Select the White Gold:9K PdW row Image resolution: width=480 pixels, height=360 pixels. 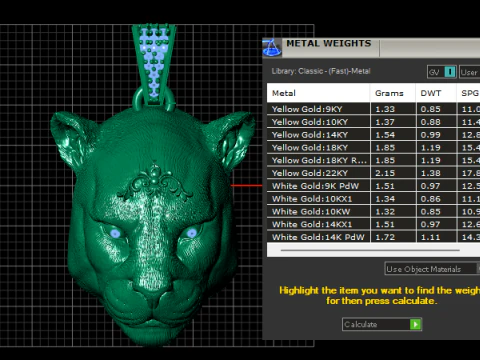tap(373, 186)
